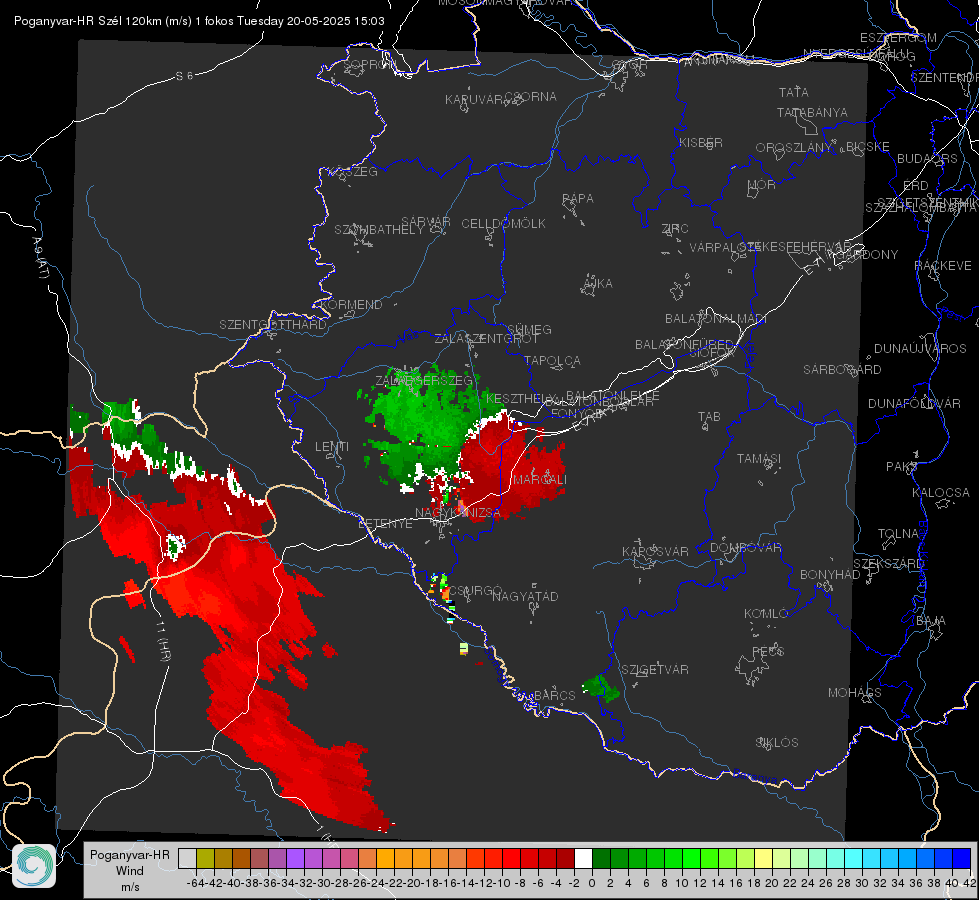Click the KORMEND town label
This screenshot has height=900, width=979.
point(351,305)
